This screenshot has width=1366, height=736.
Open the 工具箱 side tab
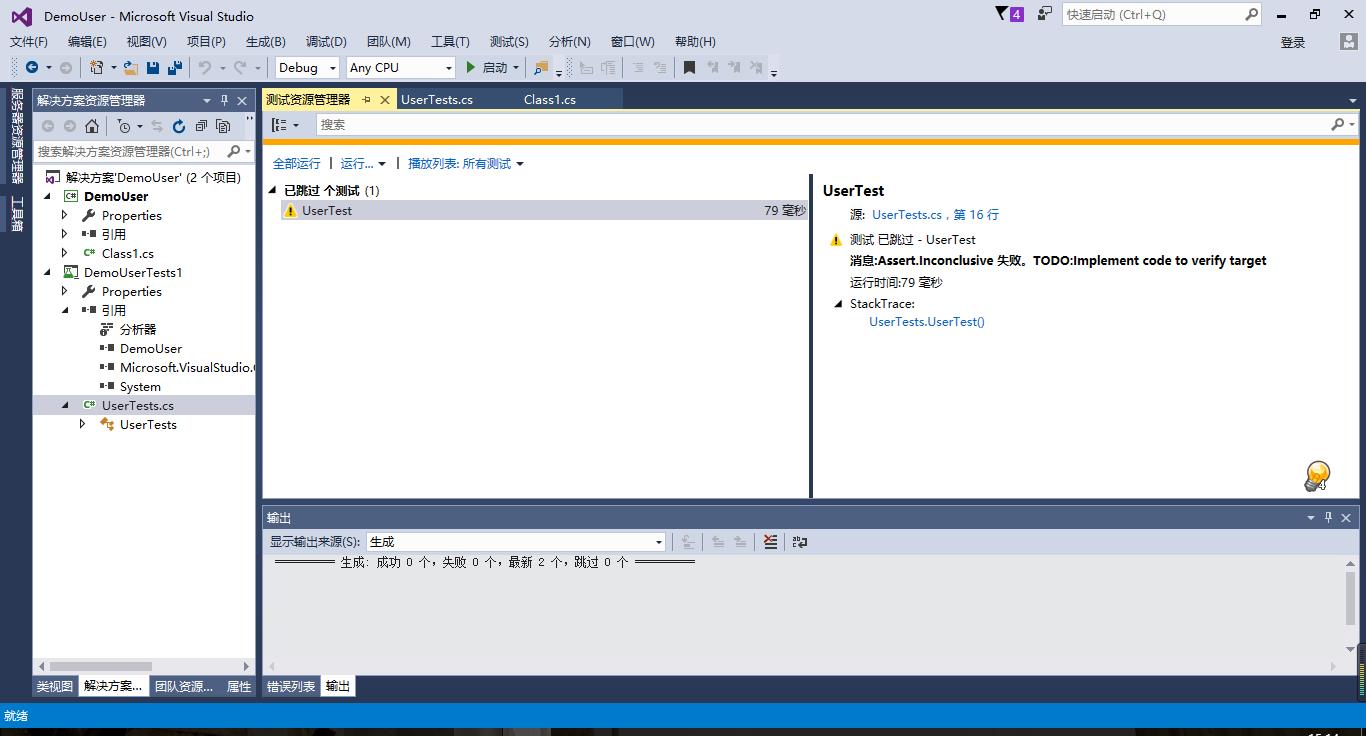pos(17,214)
